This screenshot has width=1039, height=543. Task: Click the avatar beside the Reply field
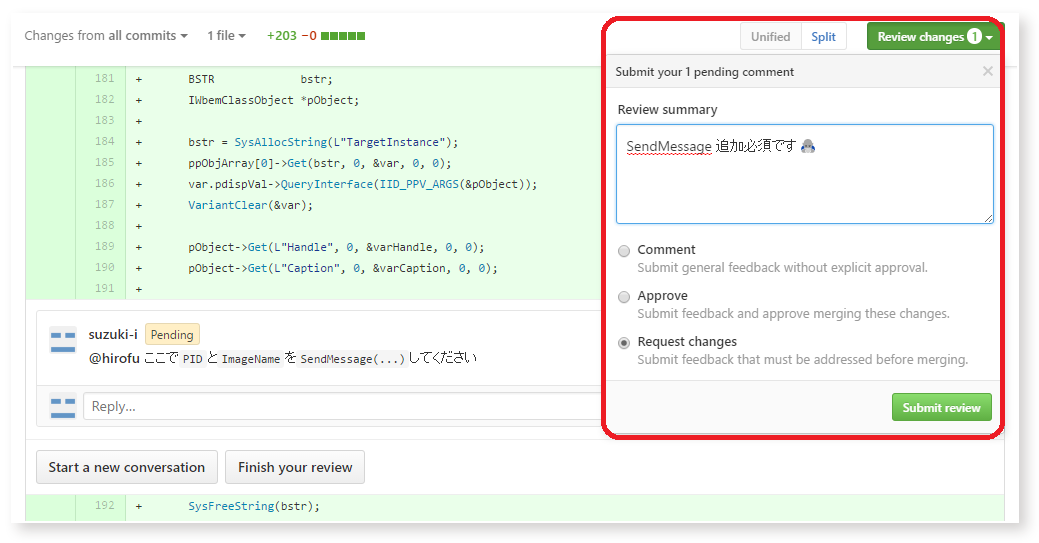click(x=63, y=406)
